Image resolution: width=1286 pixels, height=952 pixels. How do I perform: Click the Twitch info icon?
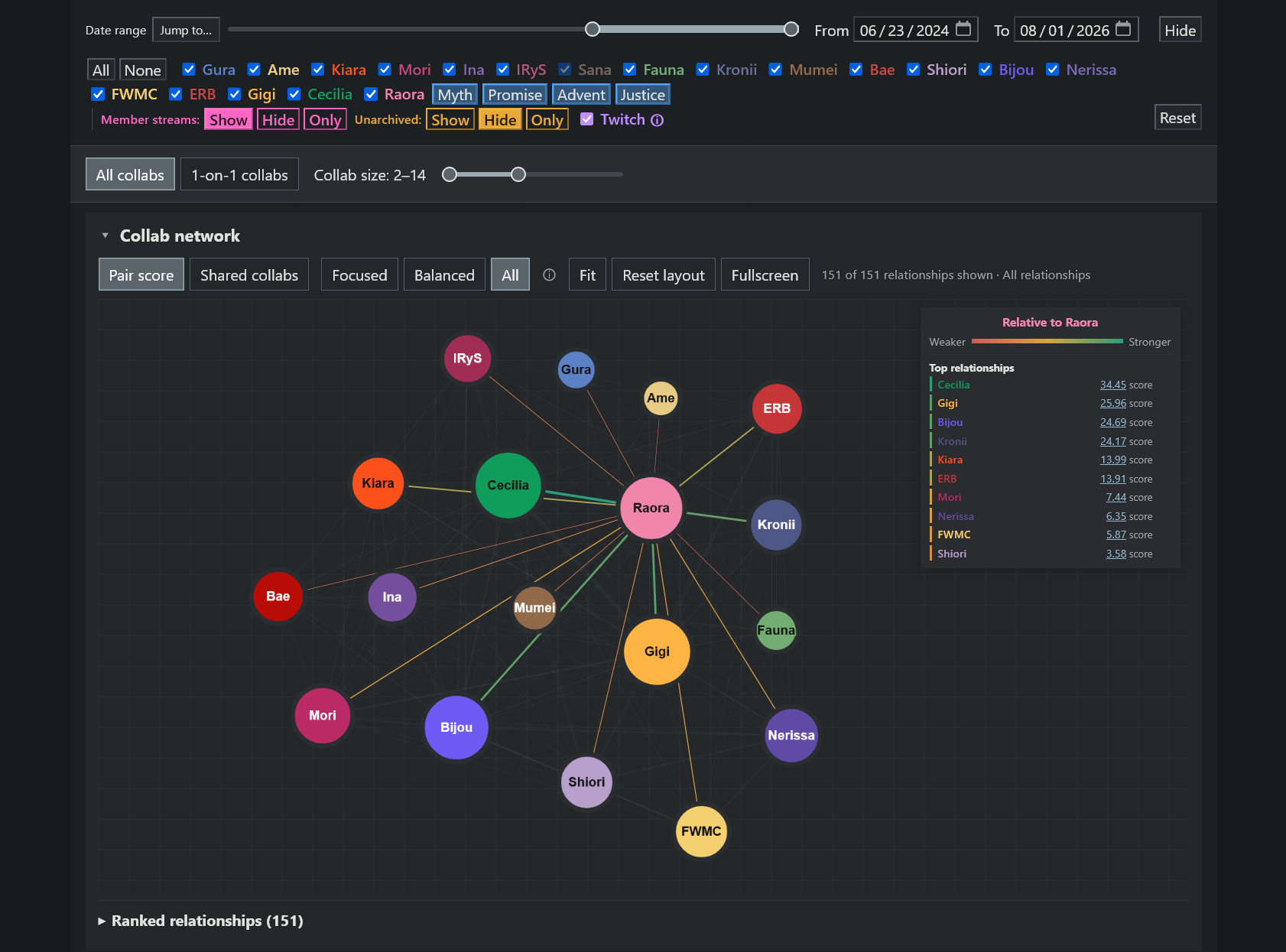(x=657, y=120)
